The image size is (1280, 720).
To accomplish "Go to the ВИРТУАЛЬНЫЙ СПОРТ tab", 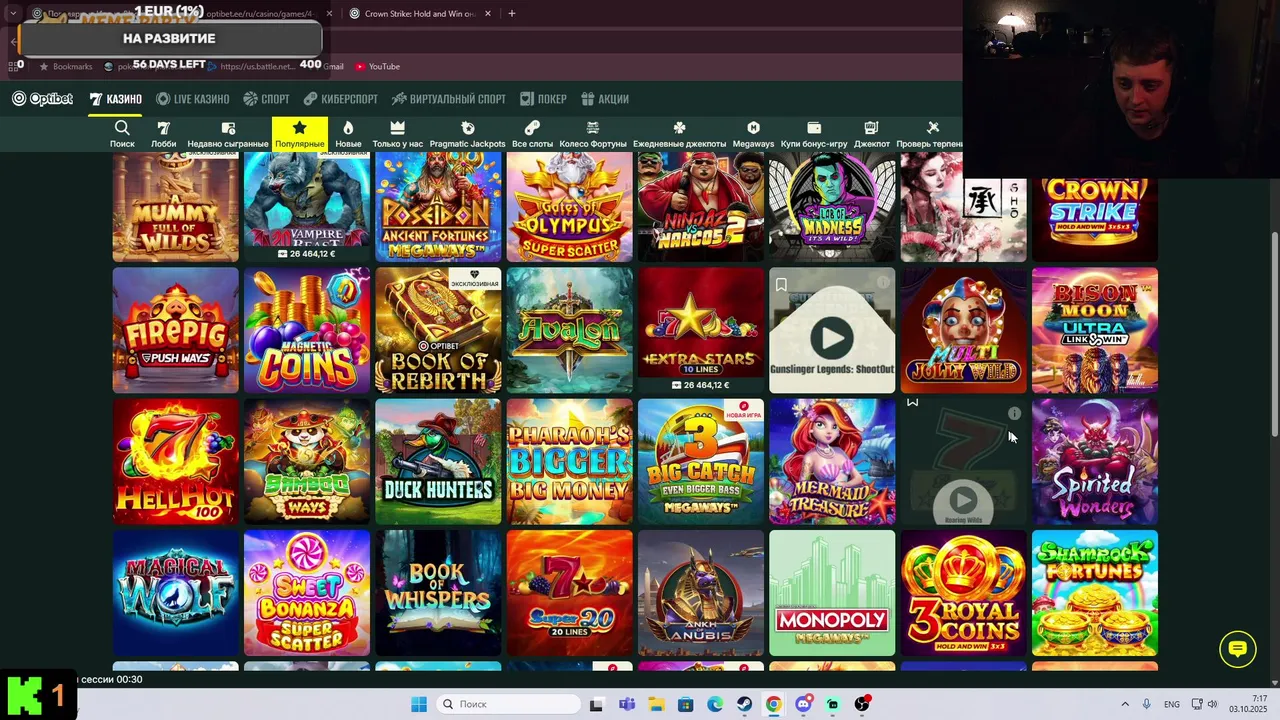I will (x=449, y=99).
